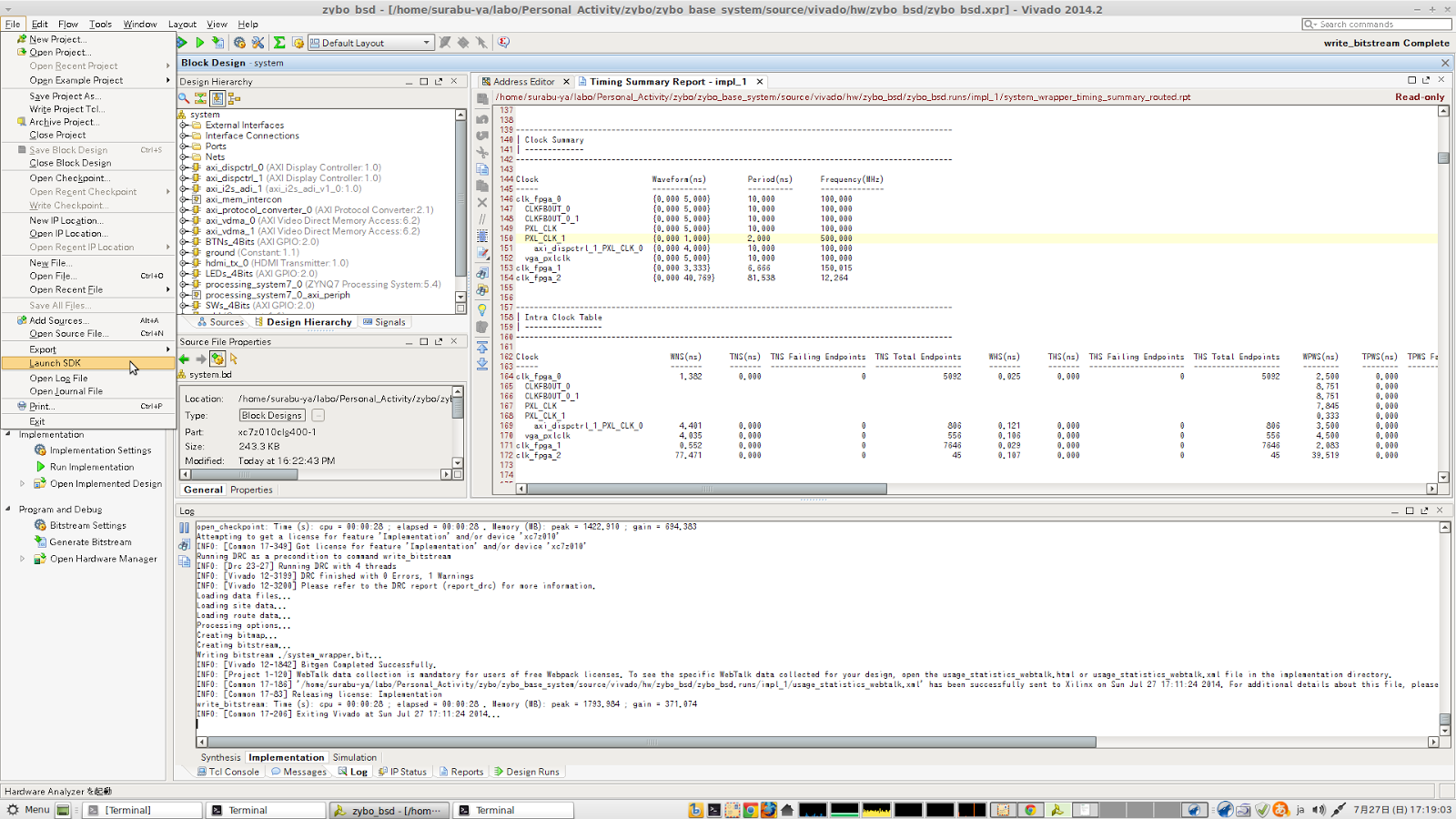The width and height of the screenshot is (1456, 819).
Task: Click the tools wrench toolbar icon
Action: 258,43
